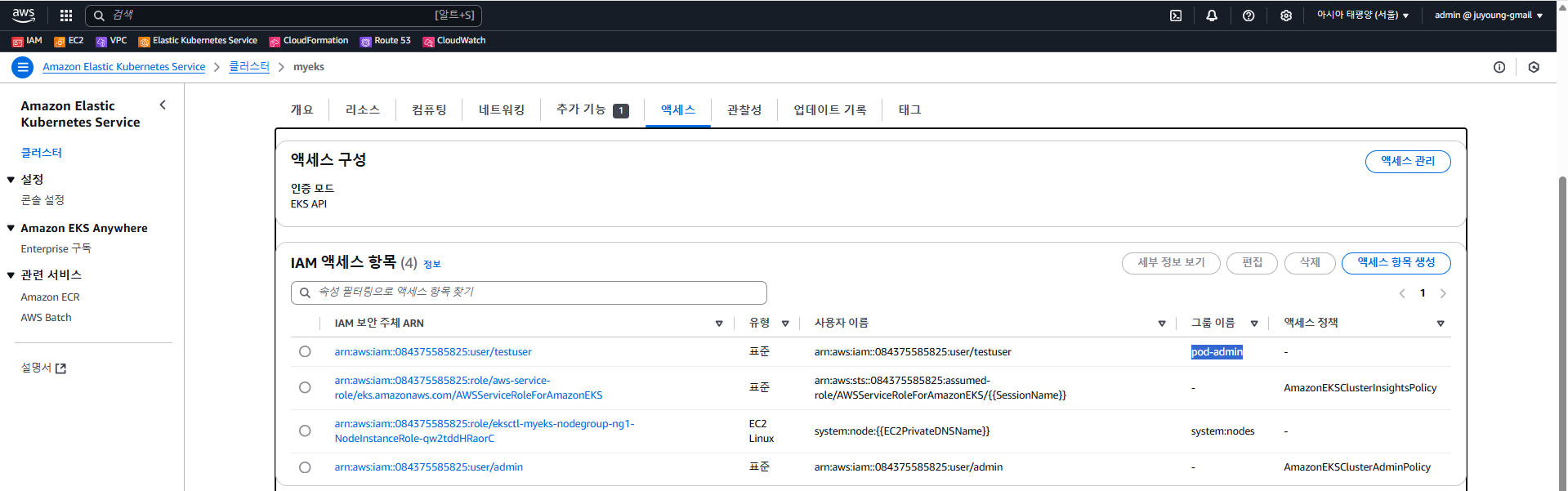
Task: Sort by IAM 보안 주체 ARN column
Action: 719,324
